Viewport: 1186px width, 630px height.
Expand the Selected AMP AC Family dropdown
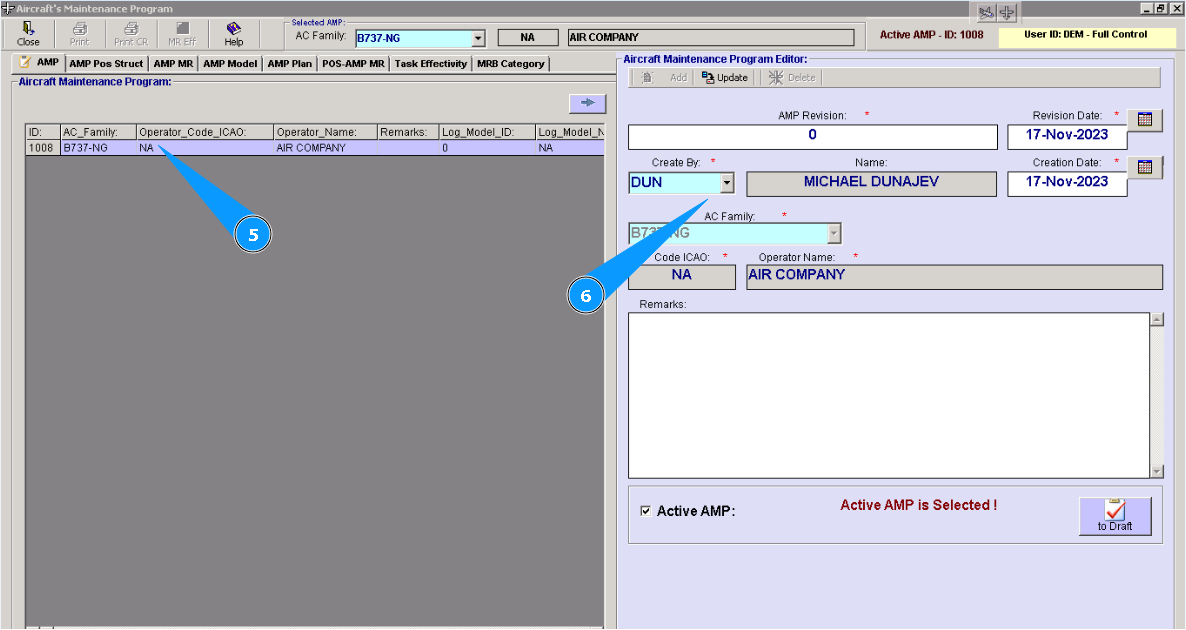478,38
